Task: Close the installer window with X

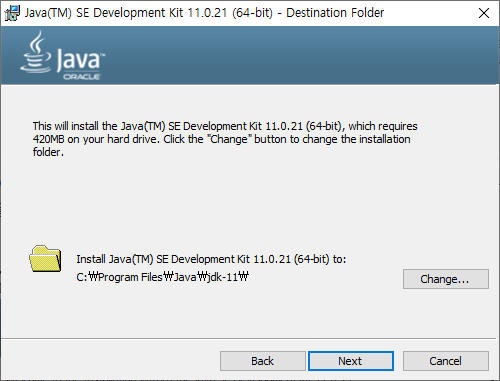Action: [484, 13]
